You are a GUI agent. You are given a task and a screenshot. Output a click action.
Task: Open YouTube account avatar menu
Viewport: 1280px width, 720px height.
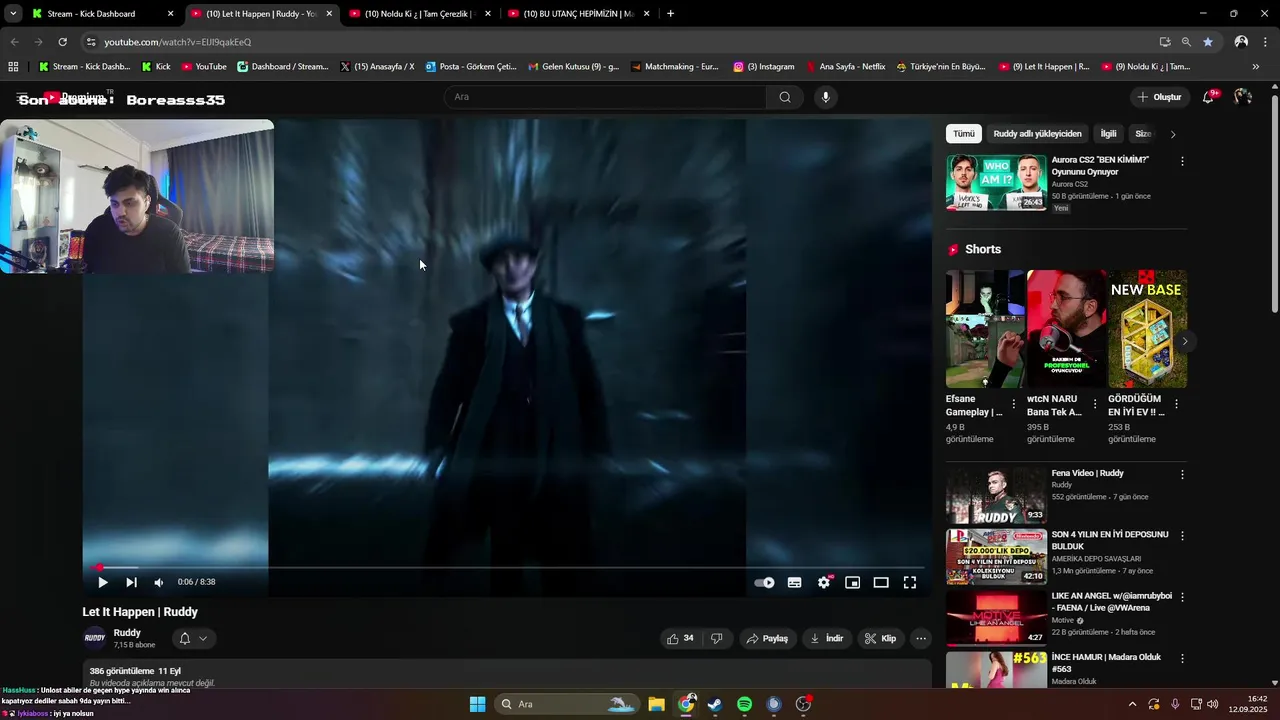(1243, 97)
